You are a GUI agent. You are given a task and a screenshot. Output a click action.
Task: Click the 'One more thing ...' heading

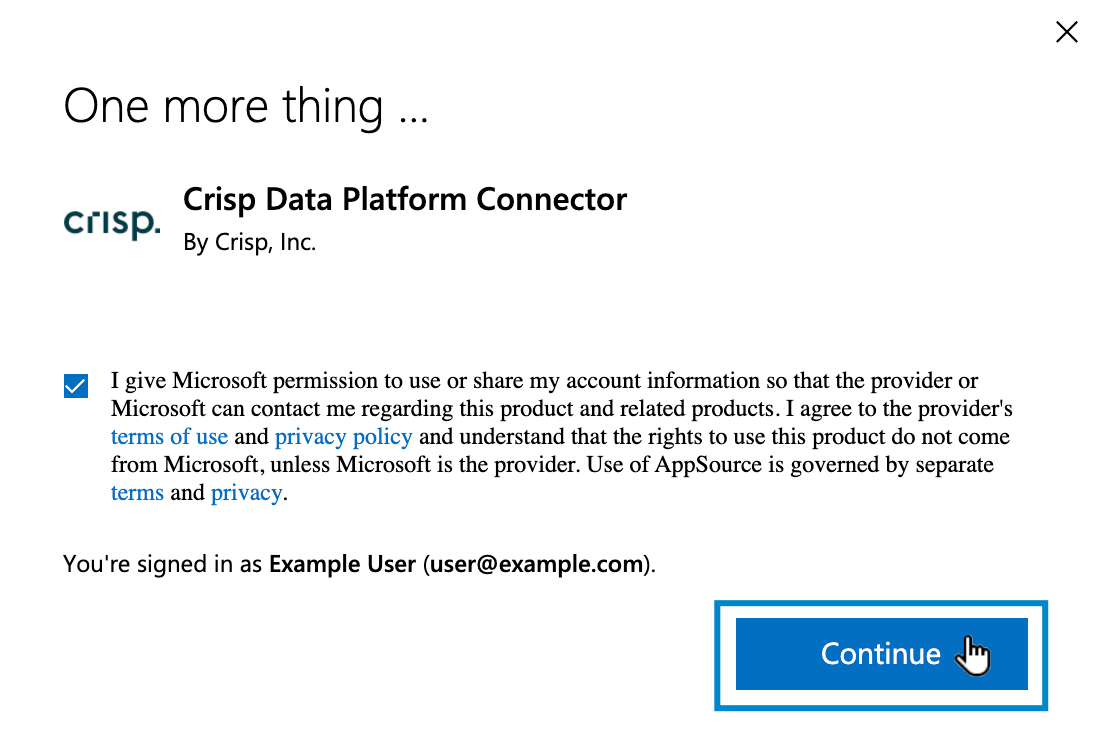point(245,106)
